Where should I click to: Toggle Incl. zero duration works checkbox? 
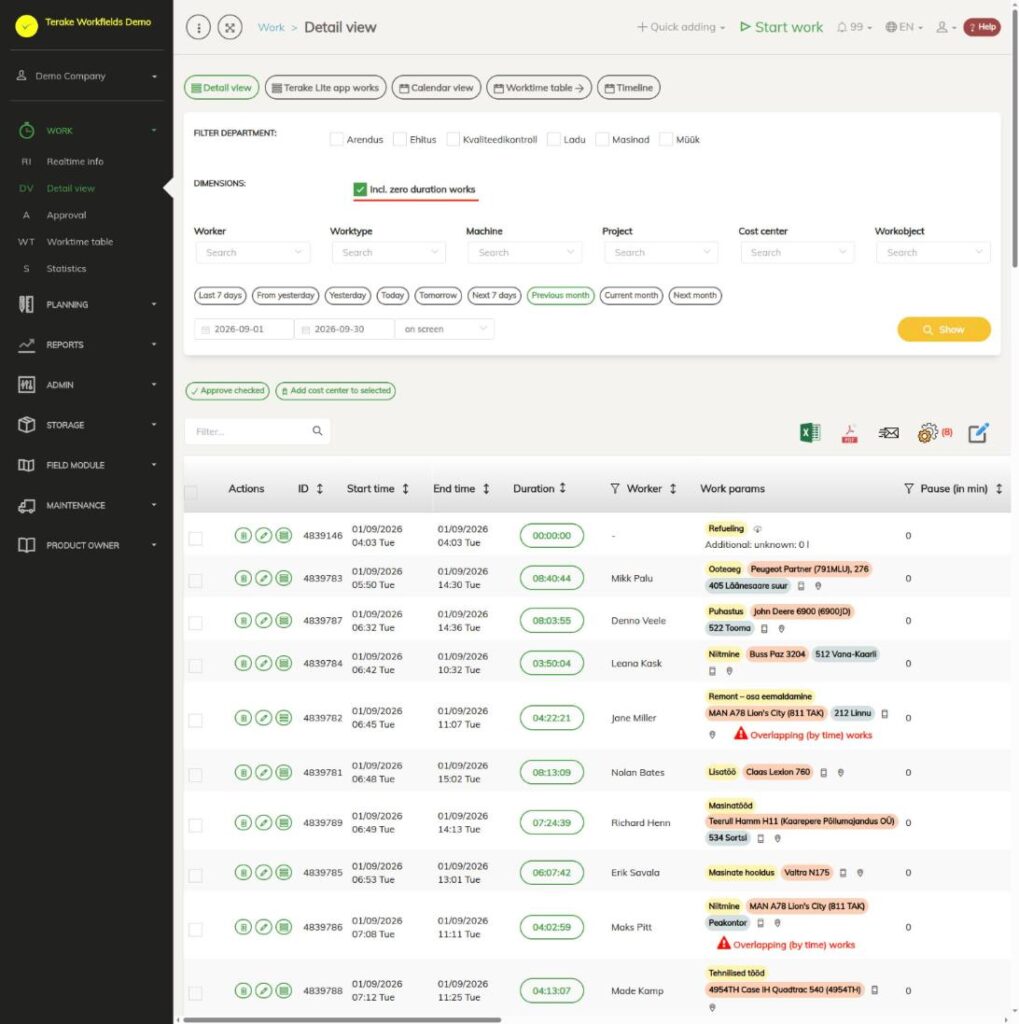coord(360,189)
